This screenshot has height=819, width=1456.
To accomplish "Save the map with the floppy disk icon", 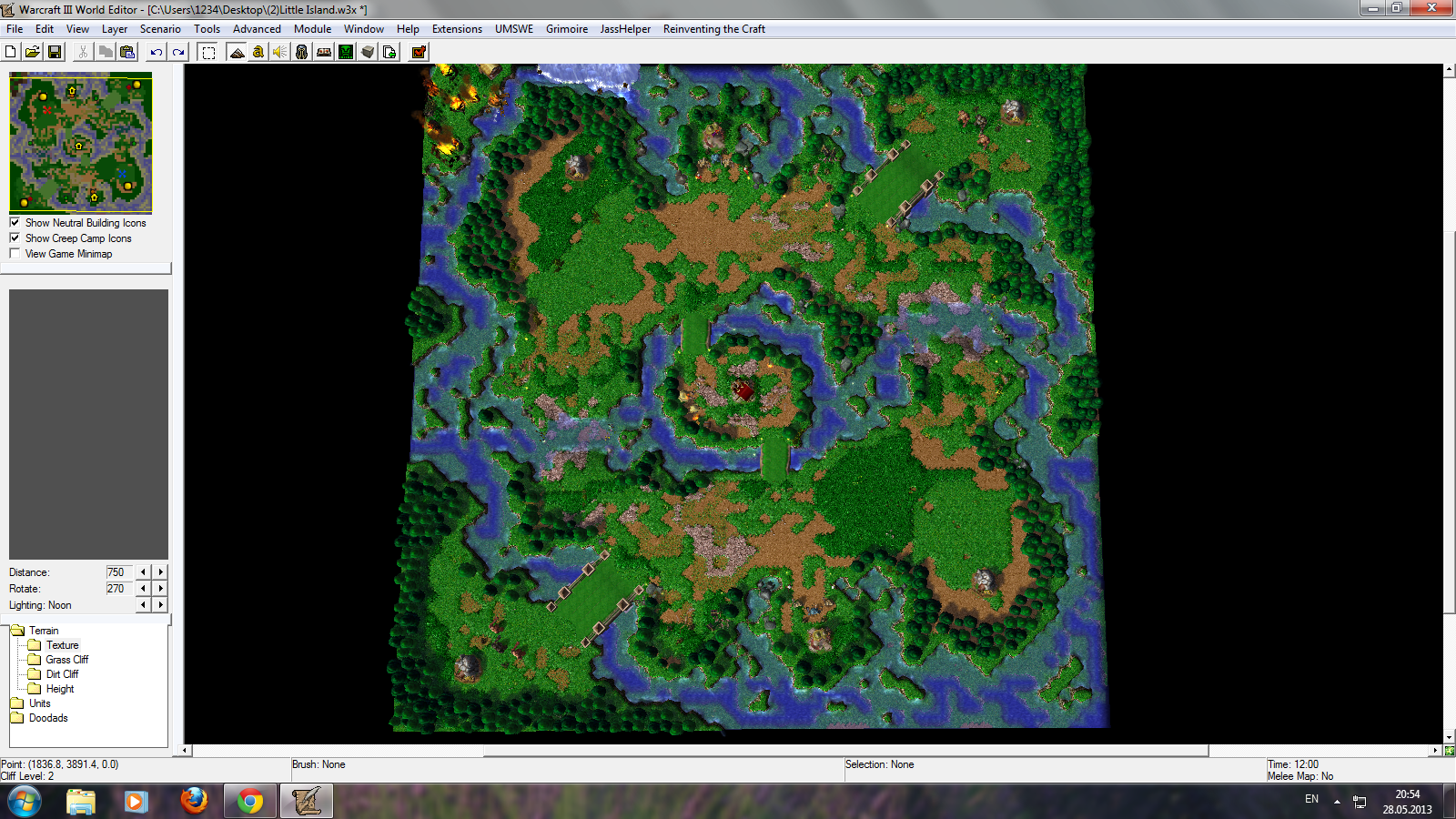I will 55,52.
